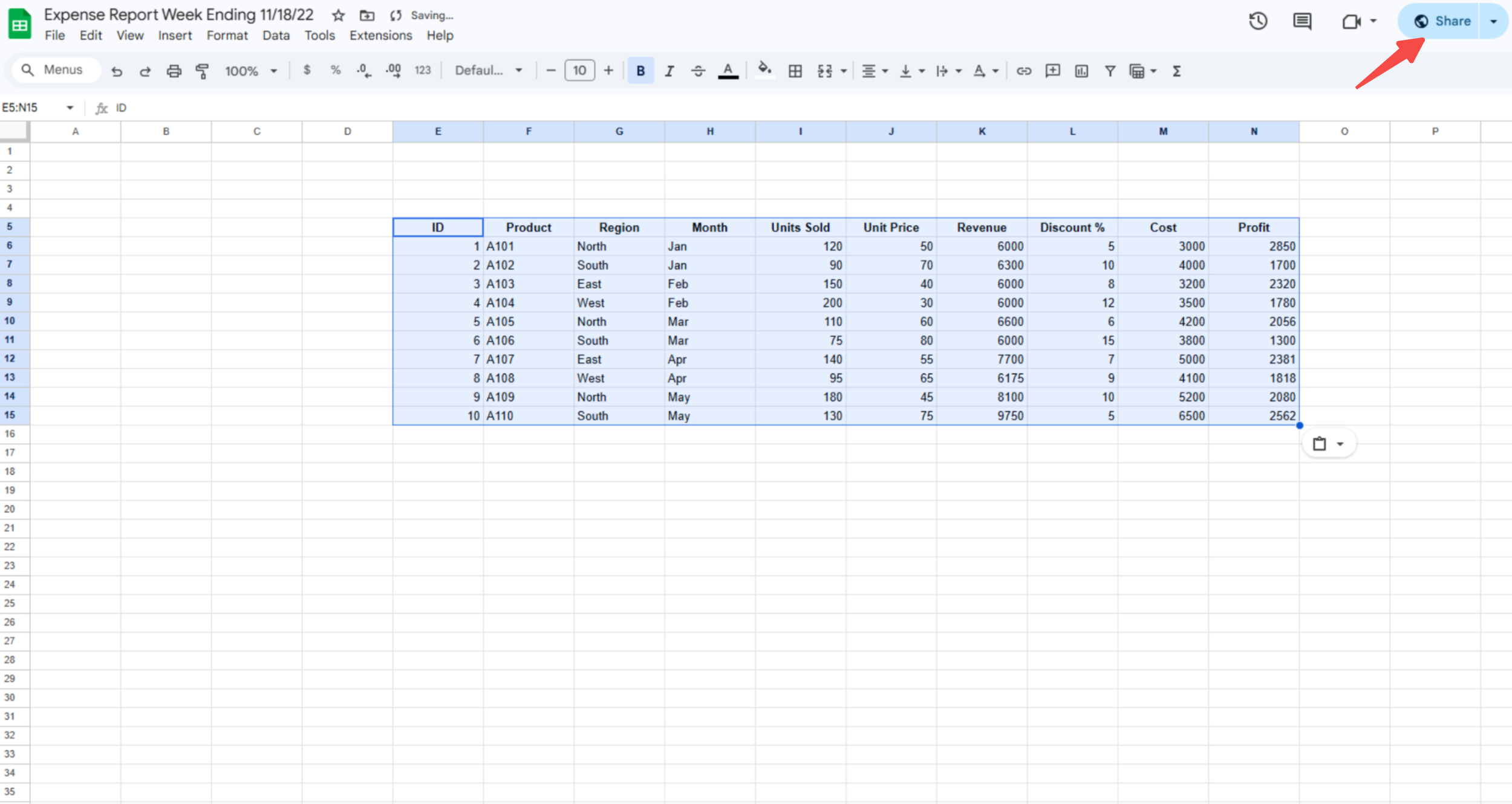
Task: Open filter views table icon
Action: (x=1136, y=71)
